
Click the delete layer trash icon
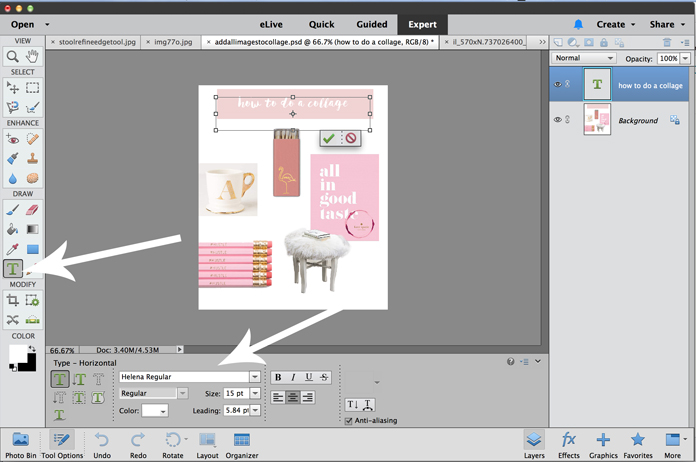click(668, 42)
